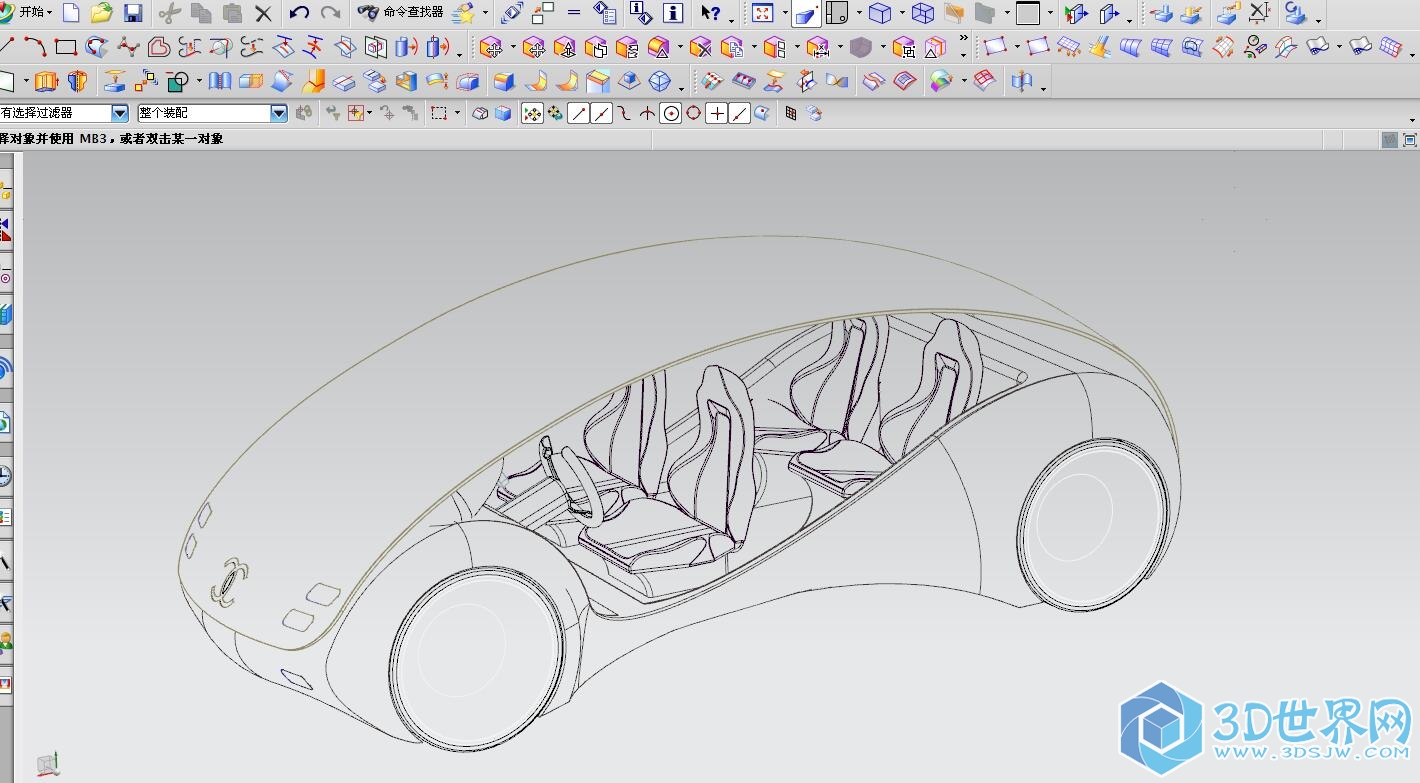Show more toolbar items via >> chevron
Image resolution: width=1420 pixels, height=783 pixels.
coord(963,40)
